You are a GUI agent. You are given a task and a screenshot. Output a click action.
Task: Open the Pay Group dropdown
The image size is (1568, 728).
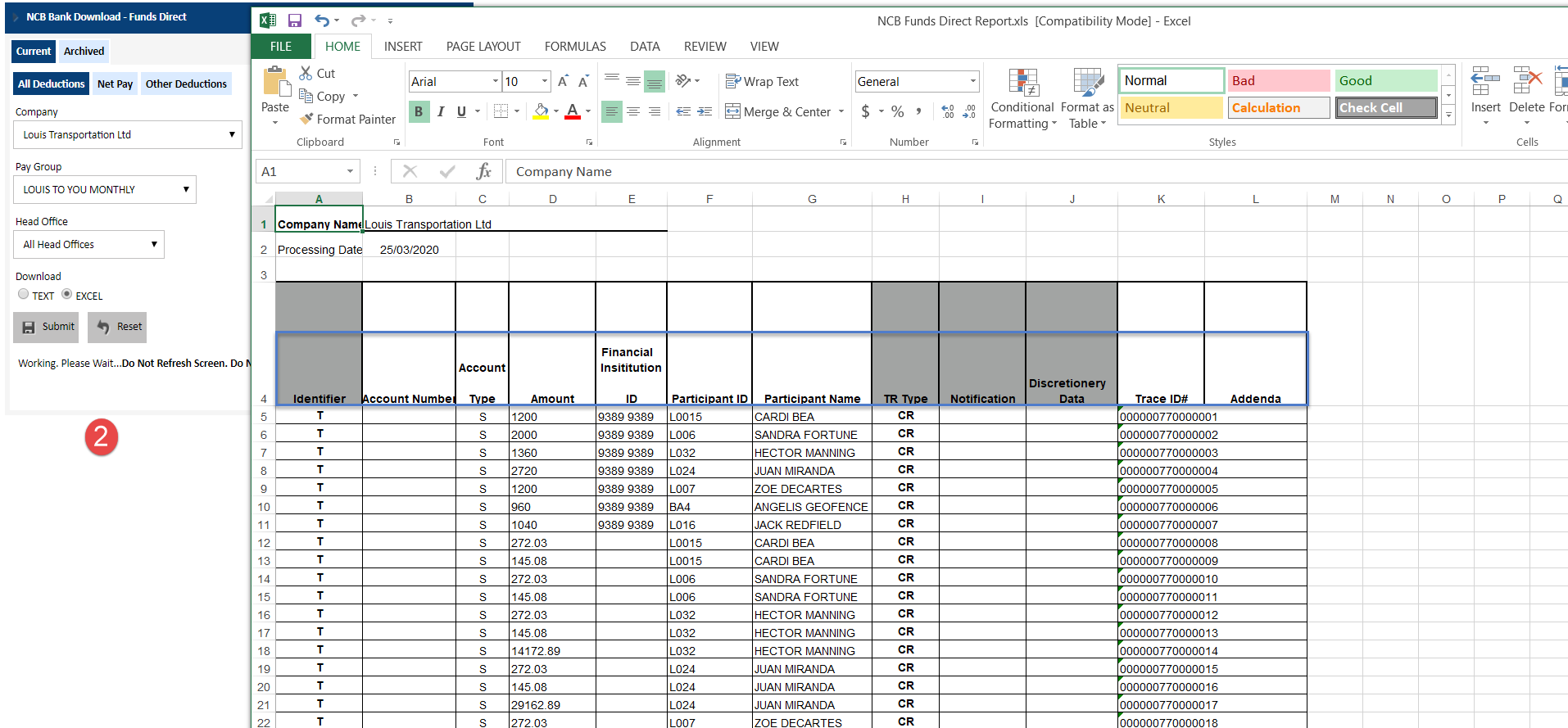tap(105, 189)
